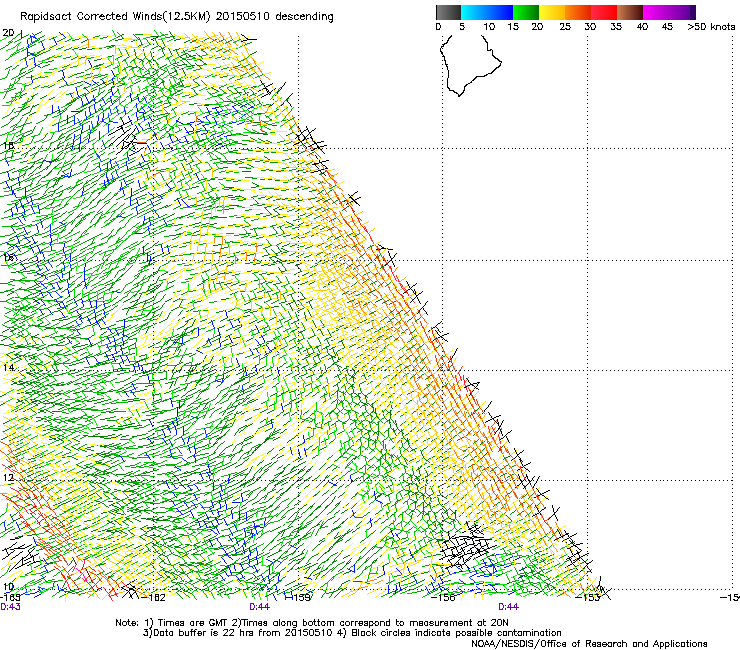Click the green 15-20 knots legend swatch

click(x=526, y=12)
